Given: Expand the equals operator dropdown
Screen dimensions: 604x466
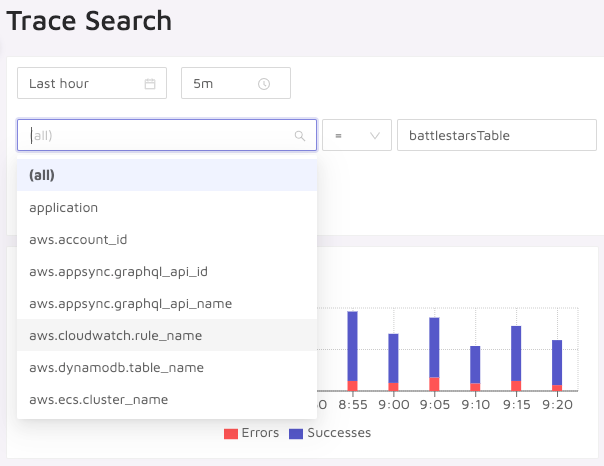Looking at the screenshot, I should click(356, 135).
